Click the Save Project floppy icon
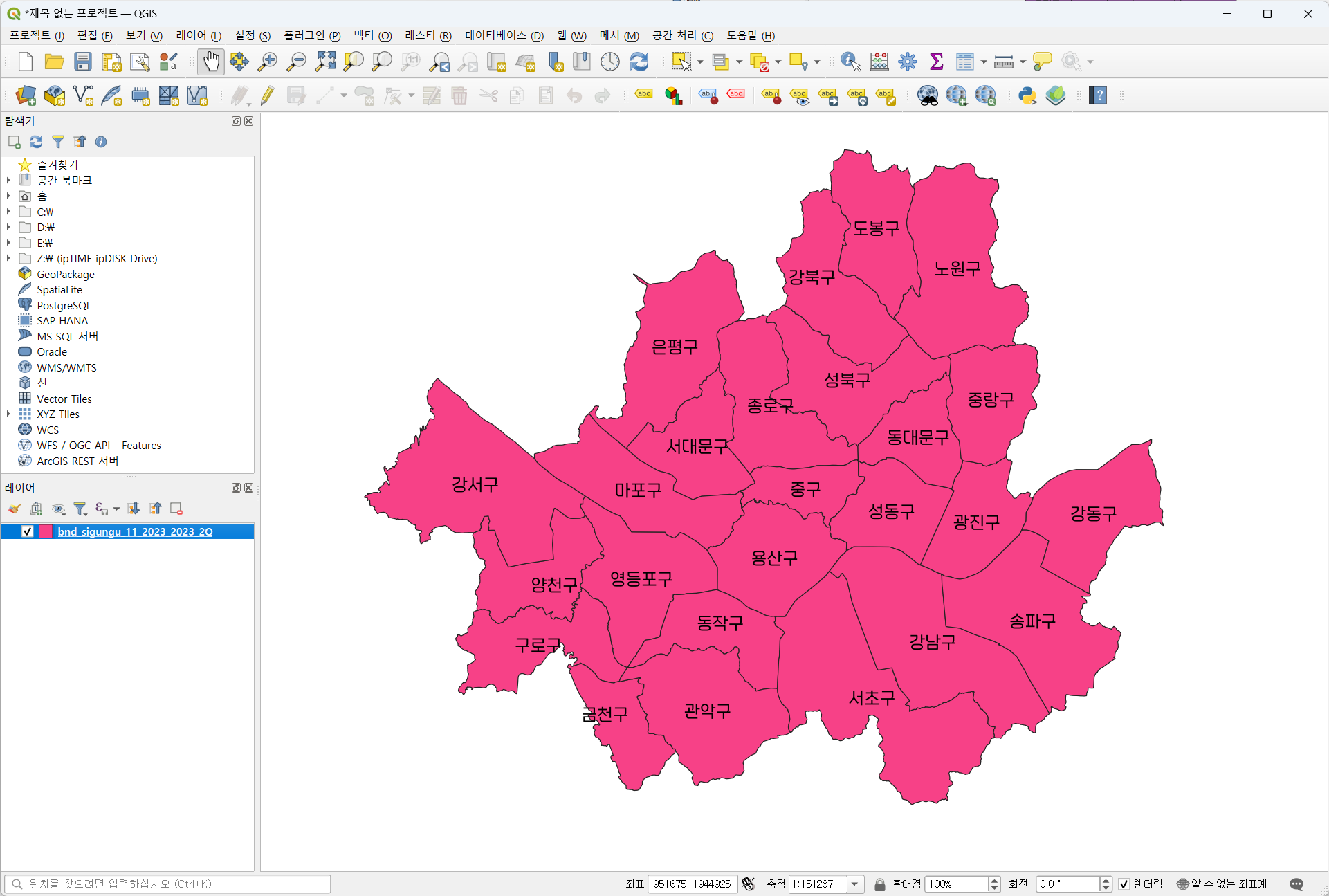The width and height of the screenshot is (1329, 896). click(x=83, y=62)
